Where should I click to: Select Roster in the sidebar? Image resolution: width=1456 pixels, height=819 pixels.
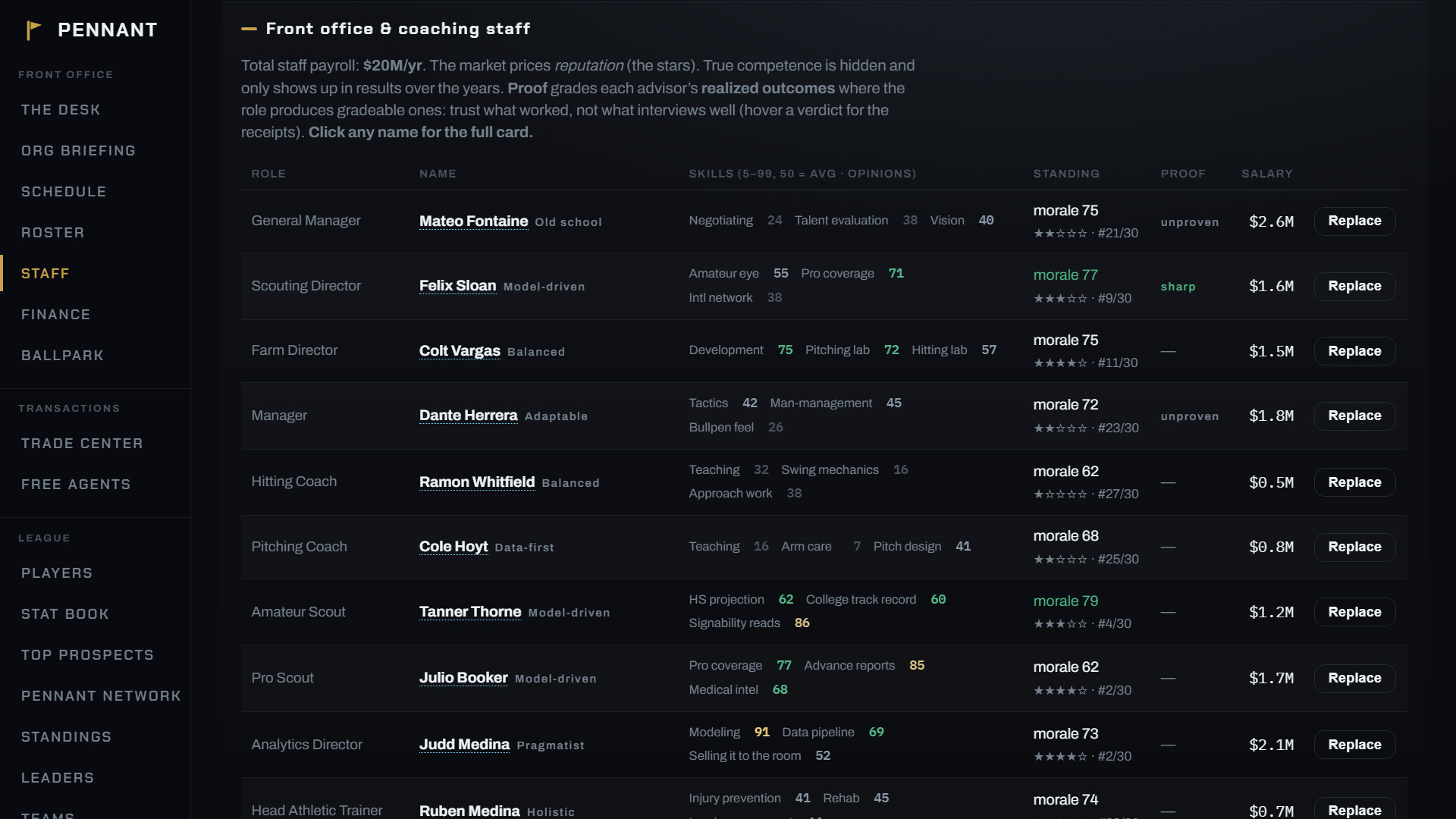coord(52,233)
